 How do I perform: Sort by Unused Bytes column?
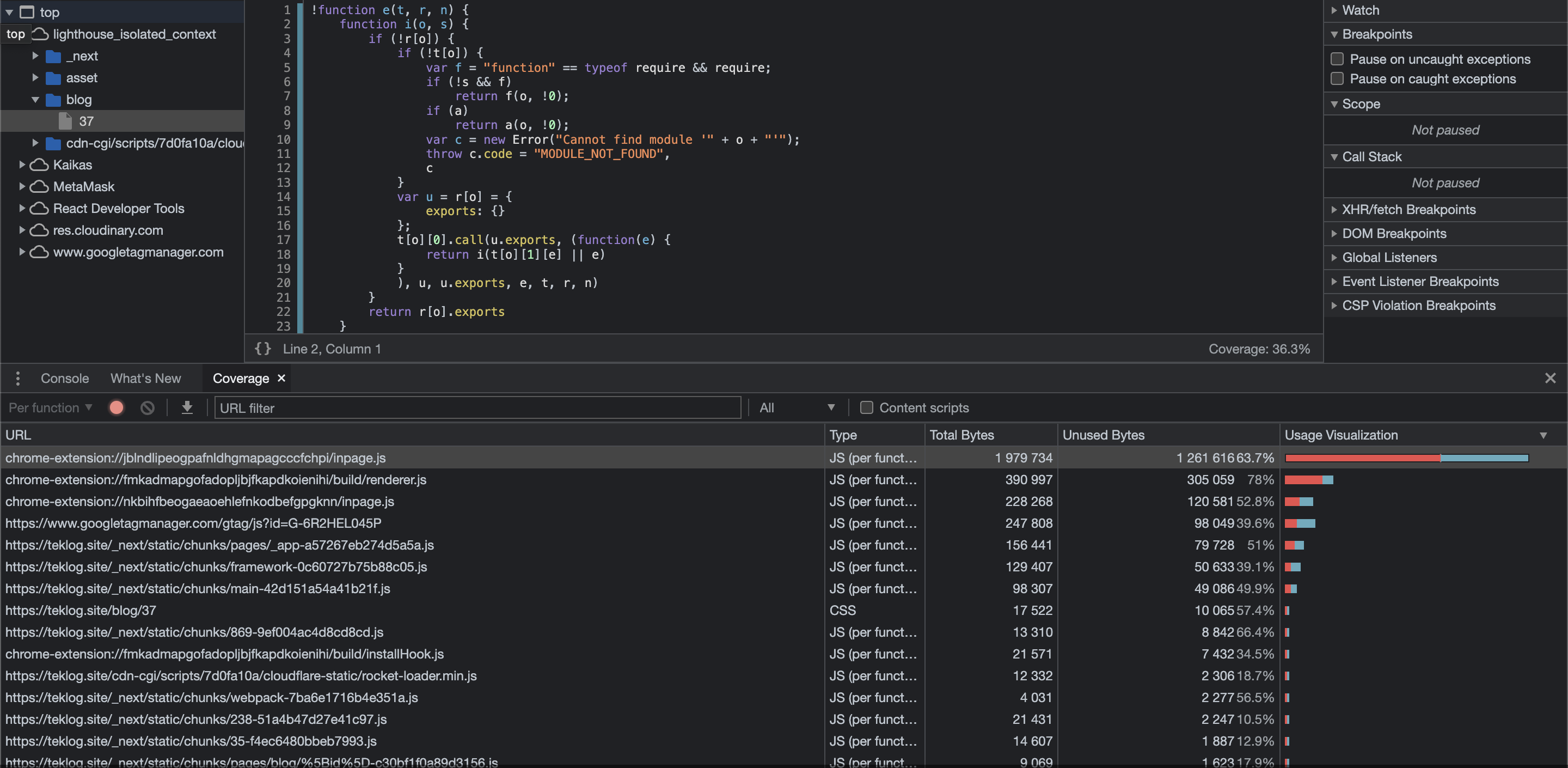click(1169, 435)
